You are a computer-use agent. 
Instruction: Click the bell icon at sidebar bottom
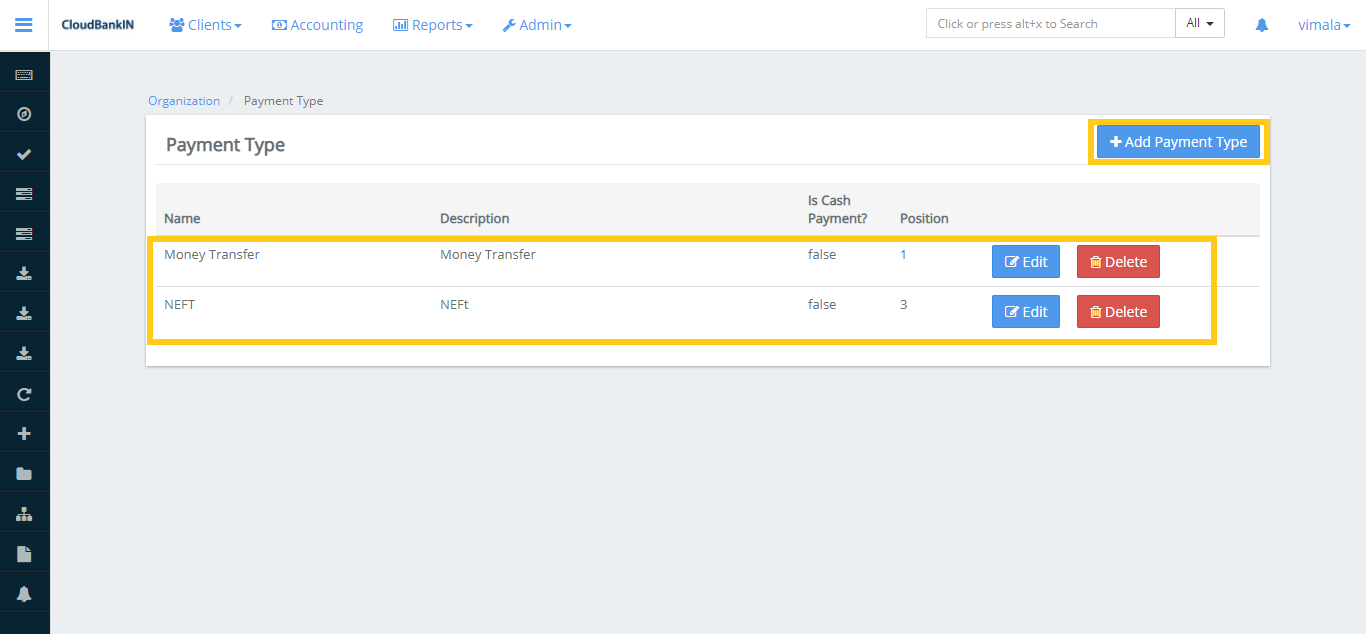click(x=24, y=592)
